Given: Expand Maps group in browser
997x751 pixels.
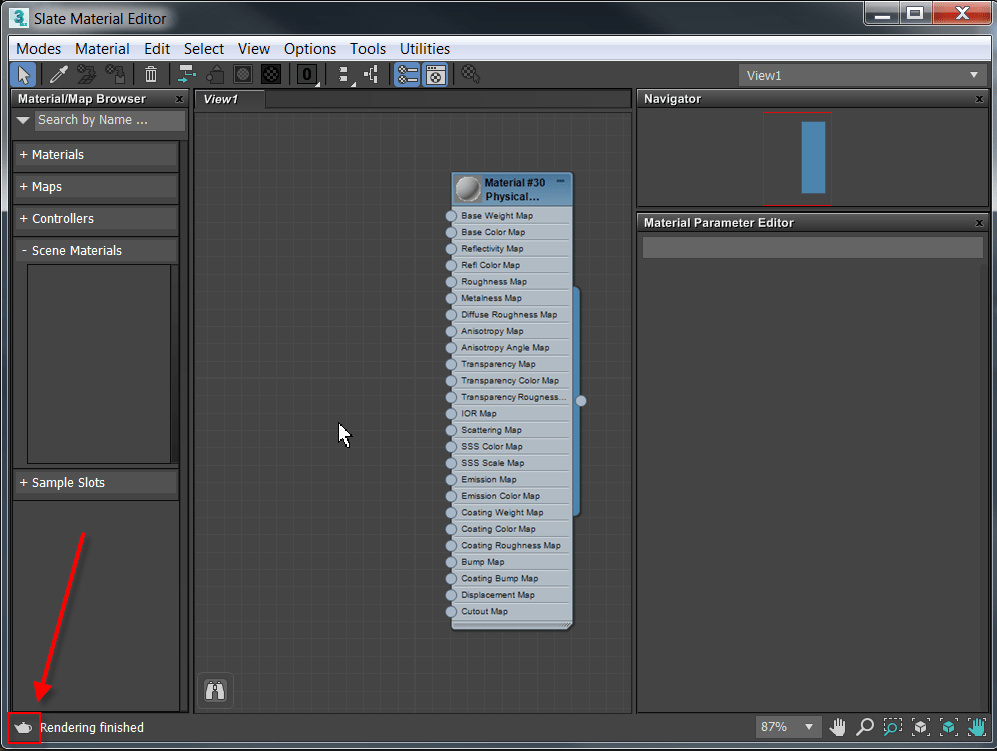Looking at the screenshot, I should (95, 186).
